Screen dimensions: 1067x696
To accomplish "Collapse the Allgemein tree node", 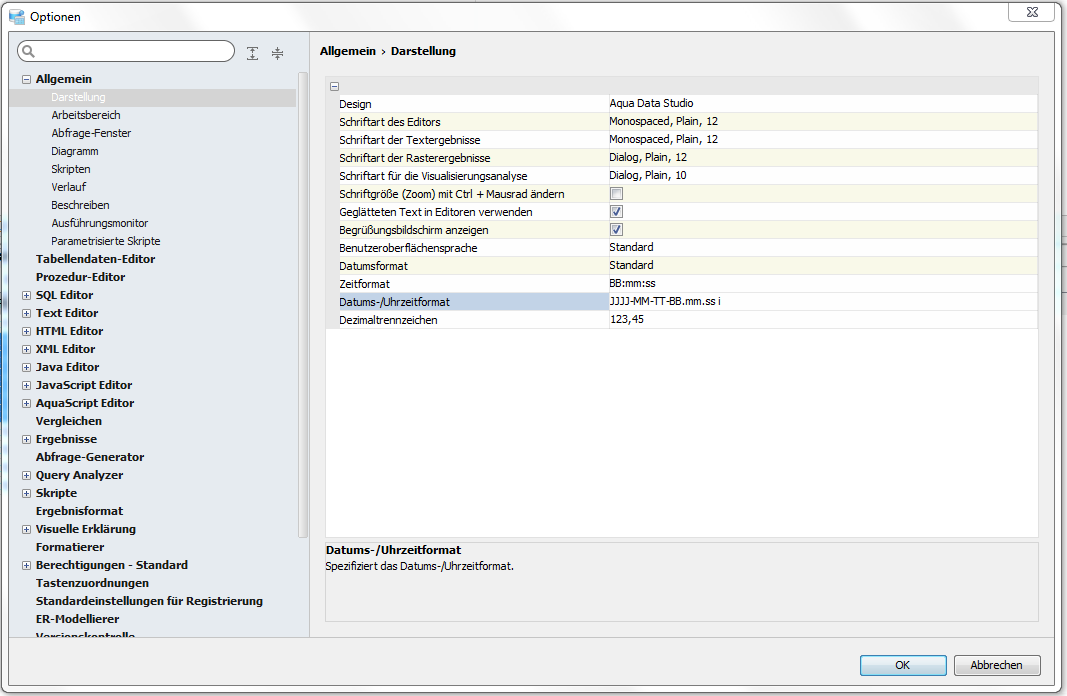I will [27, 79].
